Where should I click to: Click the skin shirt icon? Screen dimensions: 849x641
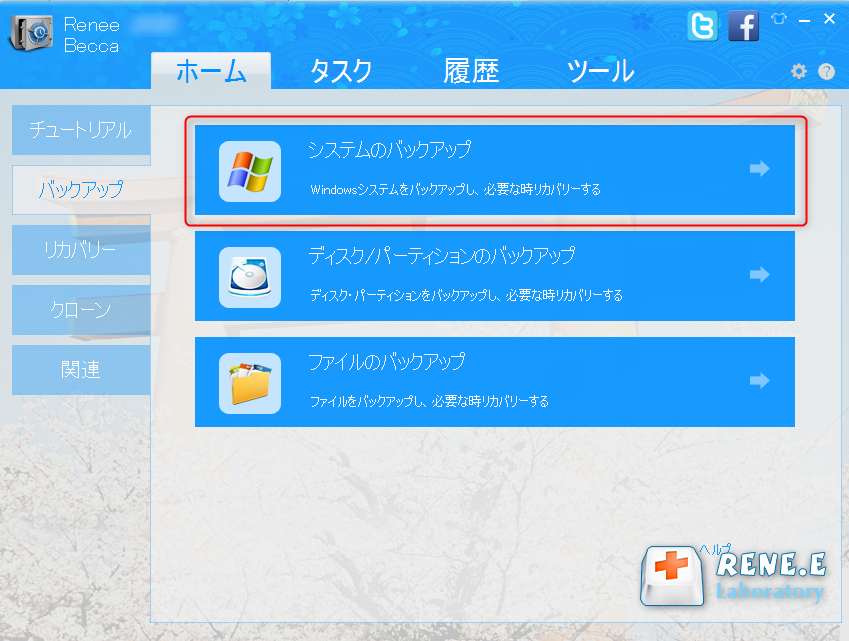pyautogui.click(x=779, y=19)
